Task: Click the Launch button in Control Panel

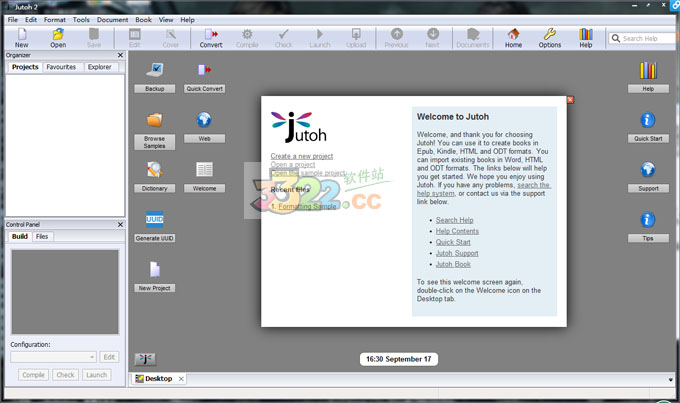Action: tap(96, 375)
